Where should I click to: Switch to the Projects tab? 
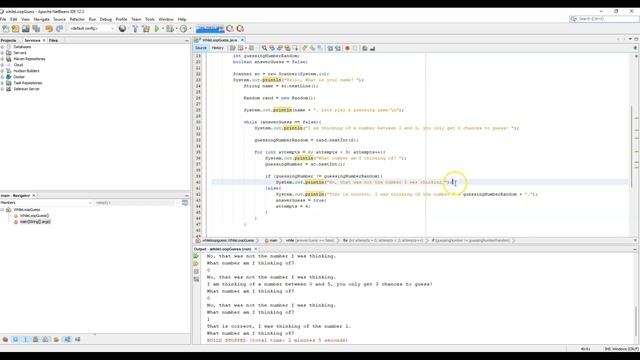click(9, 40)
